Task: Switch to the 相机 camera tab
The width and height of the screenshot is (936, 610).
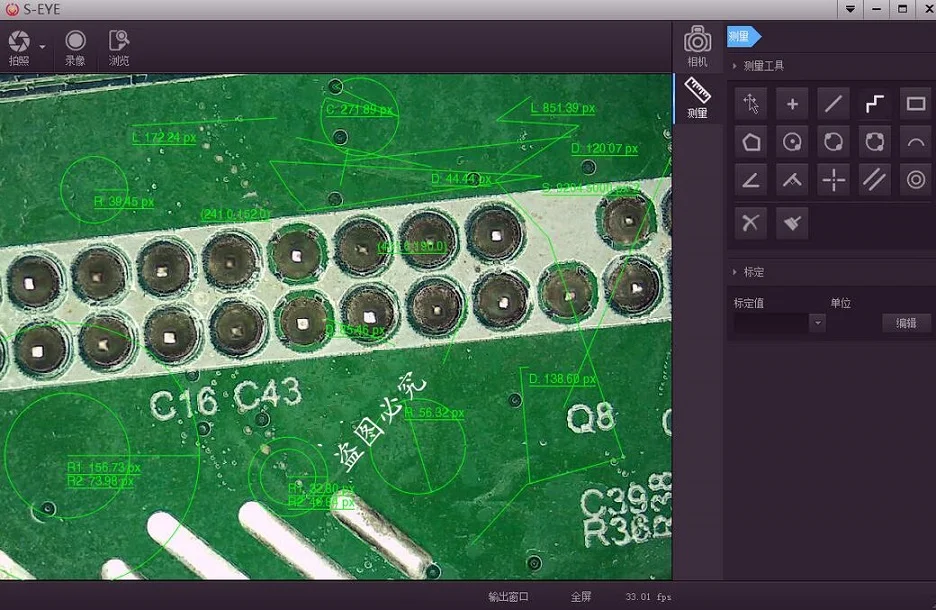Action: click(x=697, y=47)
